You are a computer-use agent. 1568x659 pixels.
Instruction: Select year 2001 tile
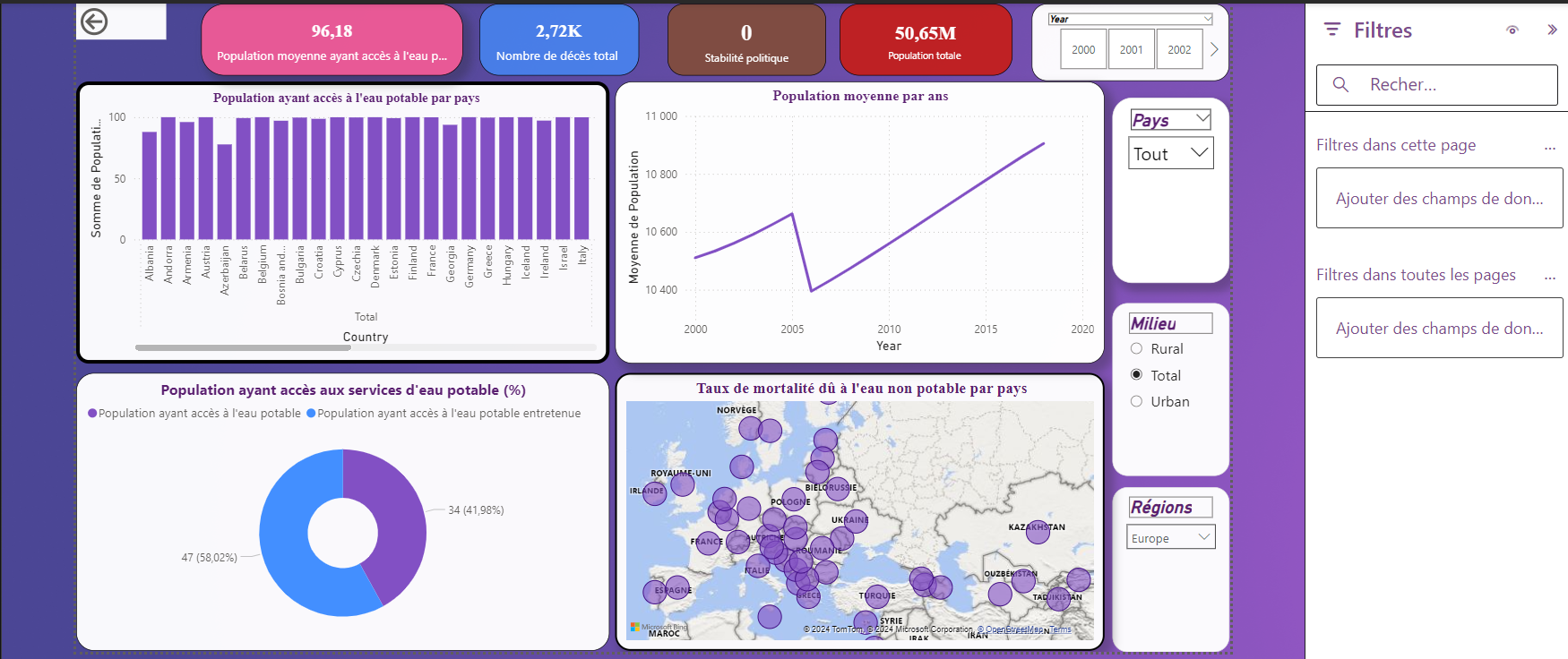[x=1131, y=50]
